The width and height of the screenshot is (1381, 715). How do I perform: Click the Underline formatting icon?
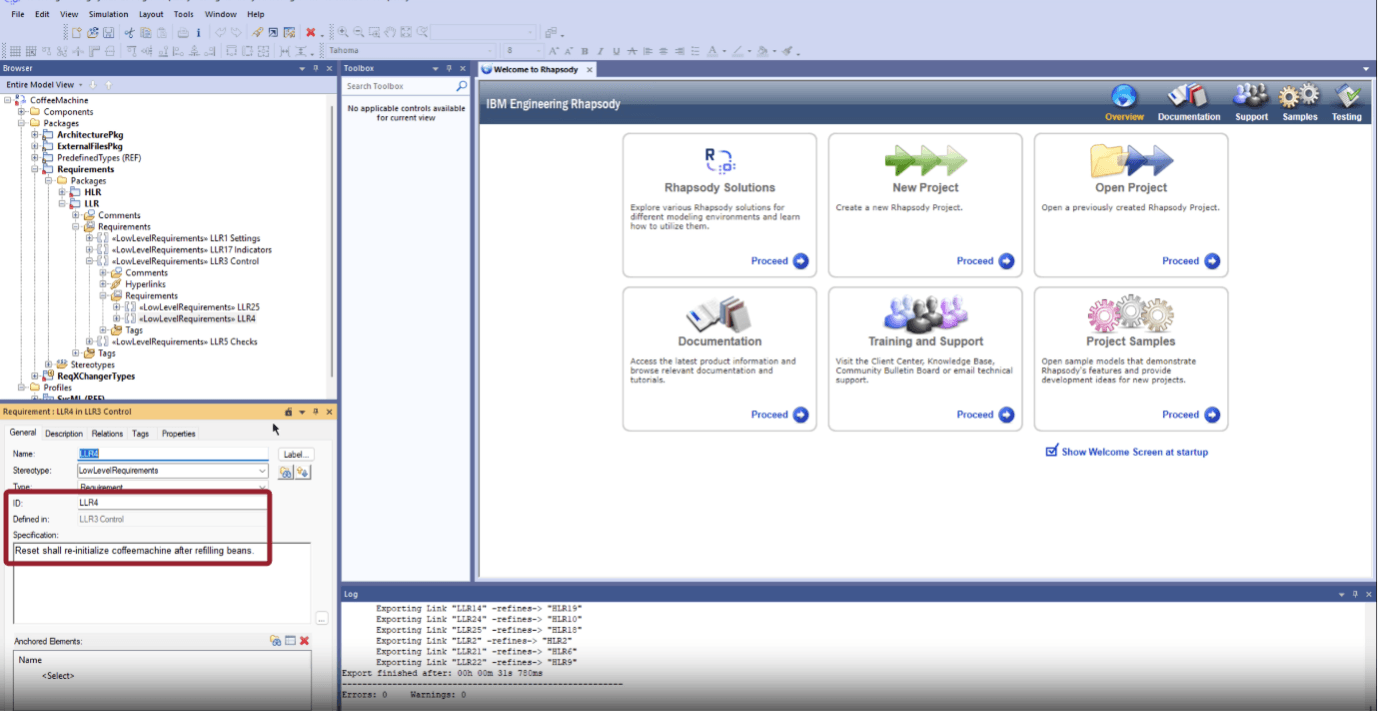point(616,51)
